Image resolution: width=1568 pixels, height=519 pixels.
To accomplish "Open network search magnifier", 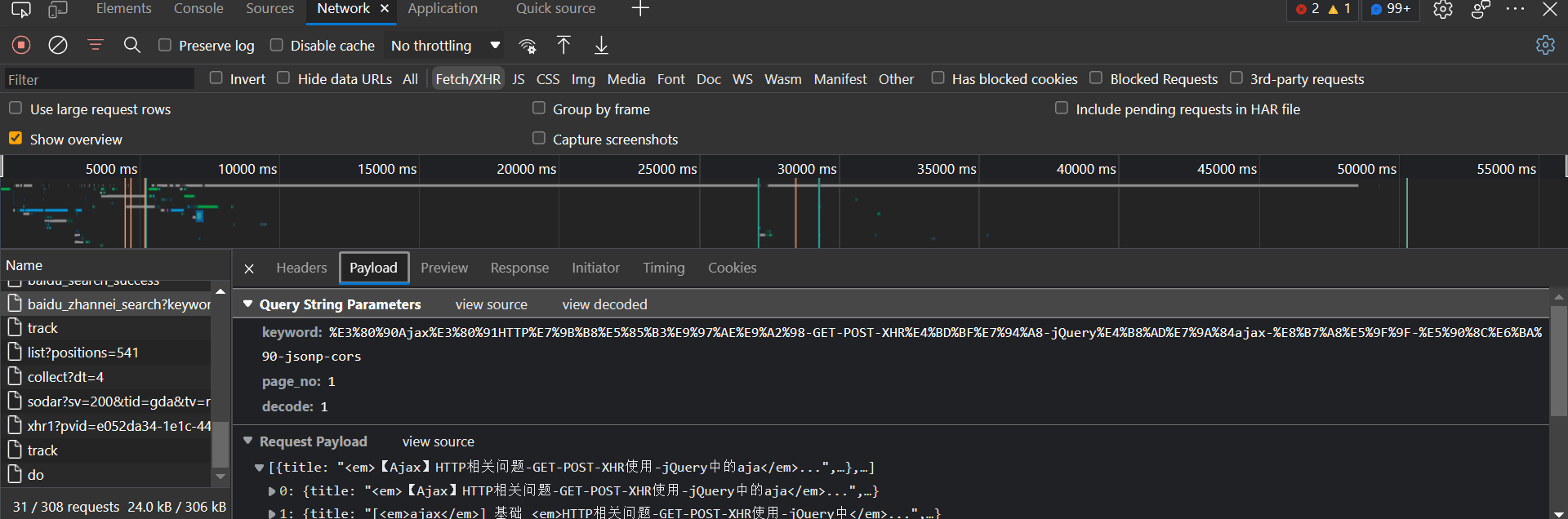I will (132, 45).
